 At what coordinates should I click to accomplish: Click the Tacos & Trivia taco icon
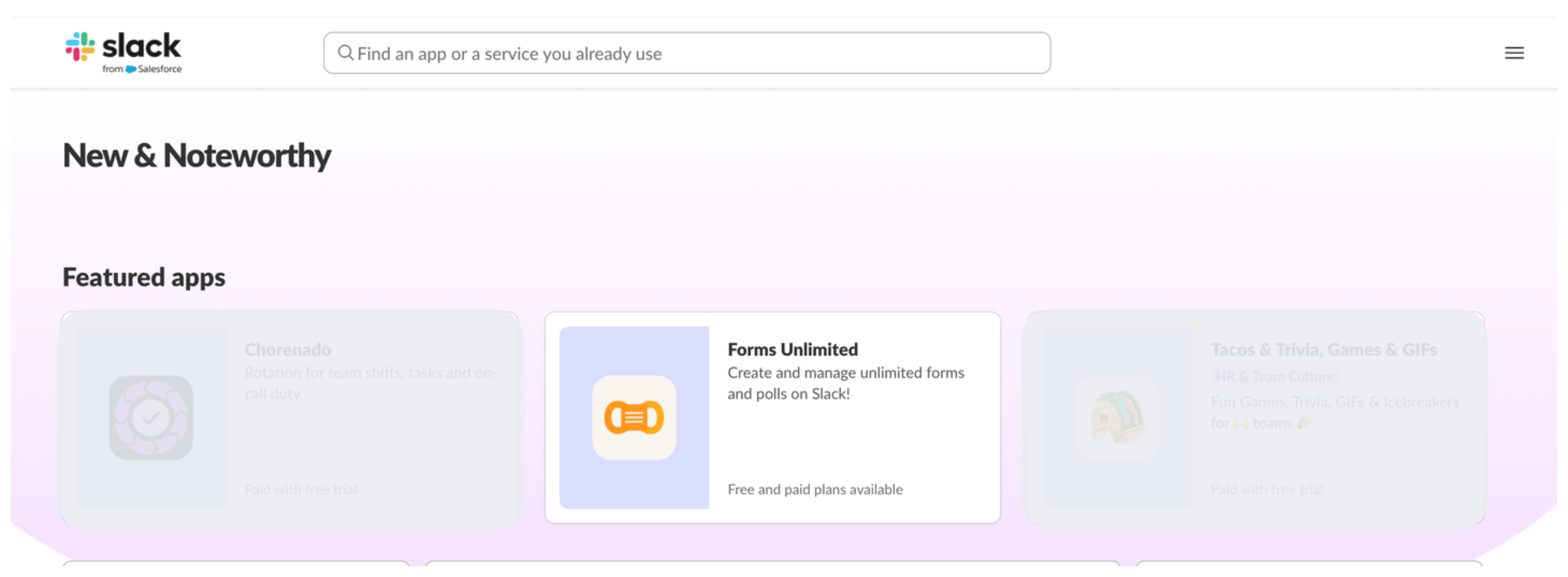[x=1117, y=417]
